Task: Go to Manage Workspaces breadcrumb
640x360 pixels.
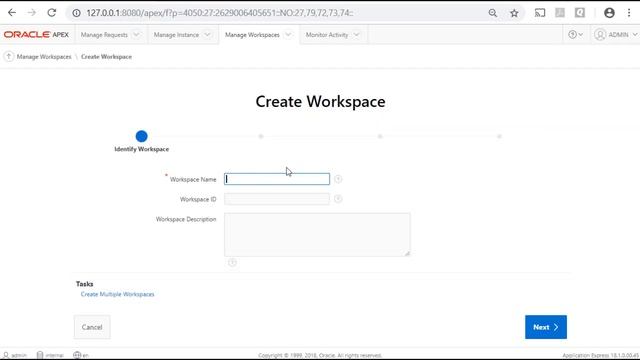Action: 44,57
